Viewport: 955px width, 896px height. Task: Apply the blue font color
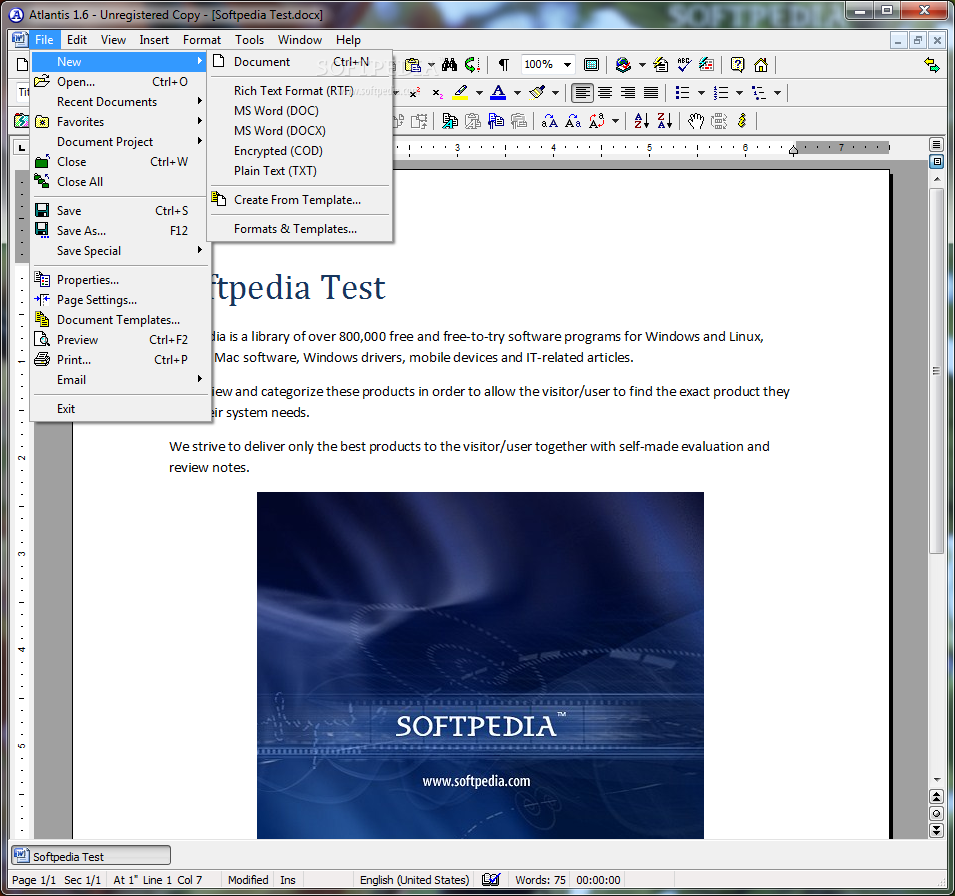[498, 93]
